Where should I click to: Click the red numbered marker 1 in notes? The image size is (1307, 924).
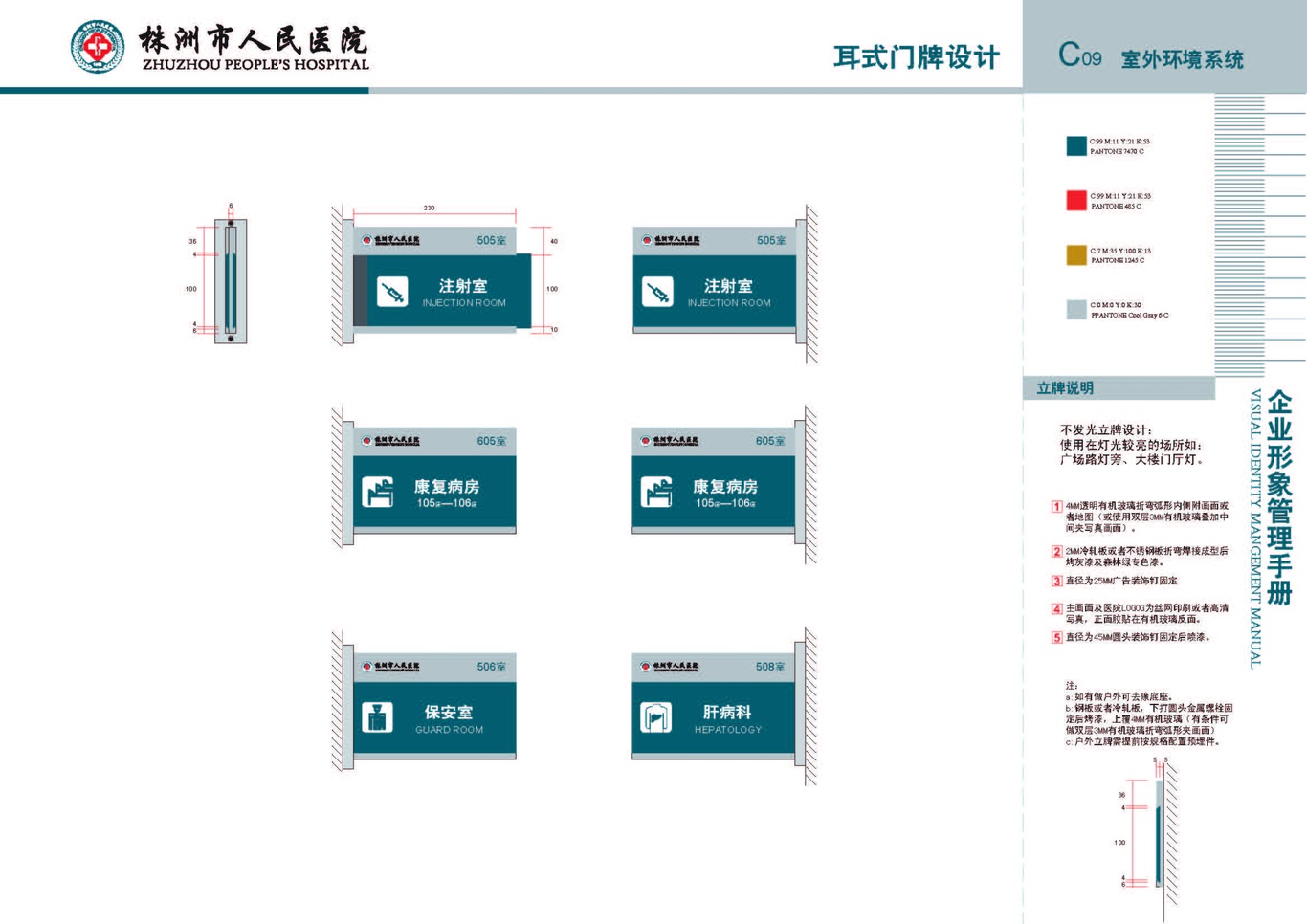[x=1057, y=506]
